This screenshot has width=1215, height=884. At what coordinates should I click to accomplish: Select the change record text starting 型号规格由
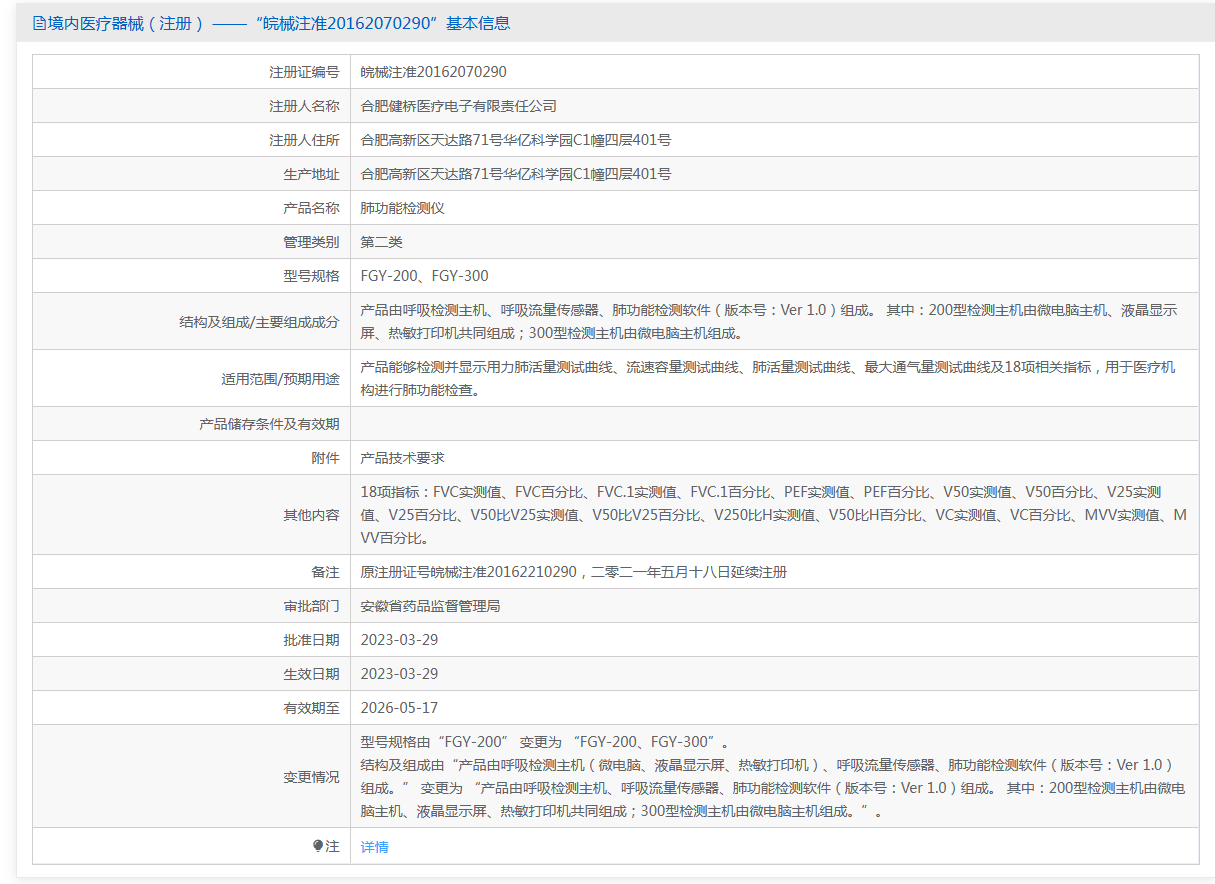pos(773,776)
